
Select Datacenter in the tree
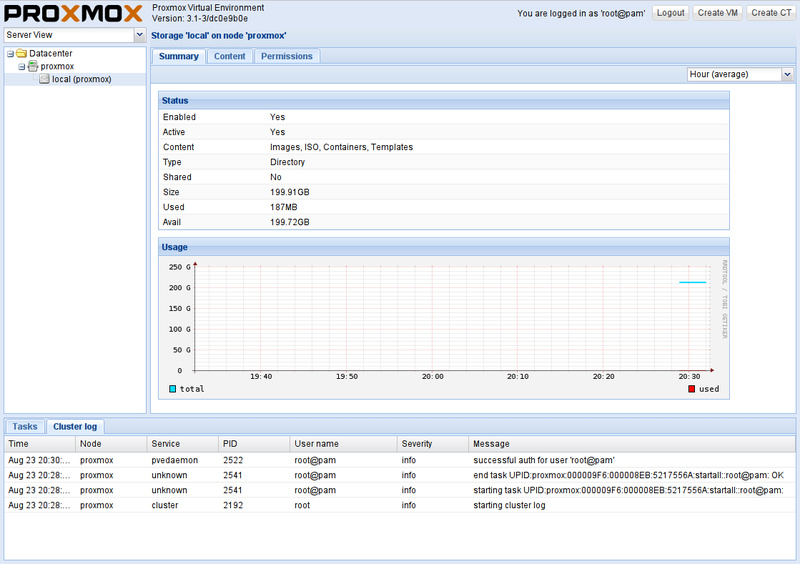pos(51,53)
